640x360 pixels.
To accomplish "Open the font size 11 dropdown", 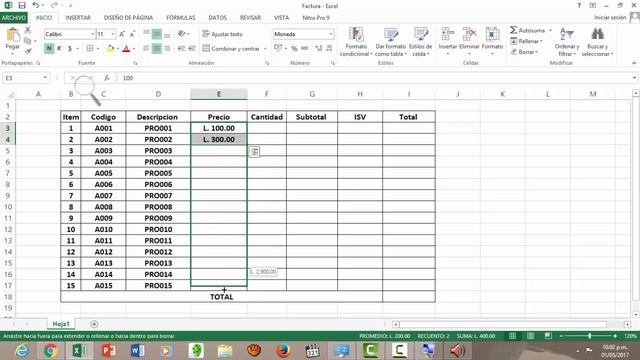I will tap(113, 34).
